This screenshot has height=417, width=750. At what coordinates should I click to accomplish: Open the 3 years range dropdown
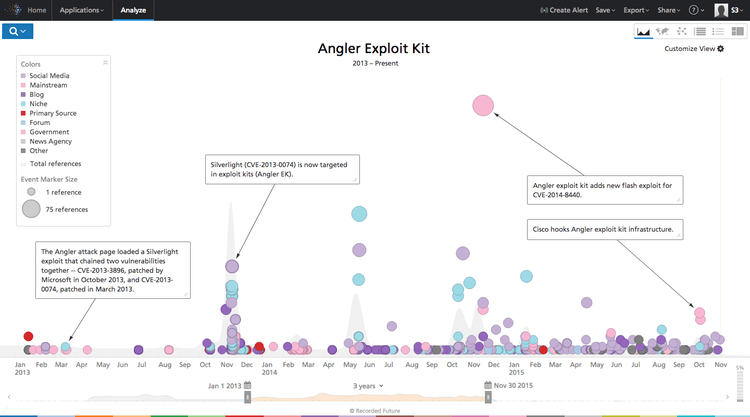(369, 385)
